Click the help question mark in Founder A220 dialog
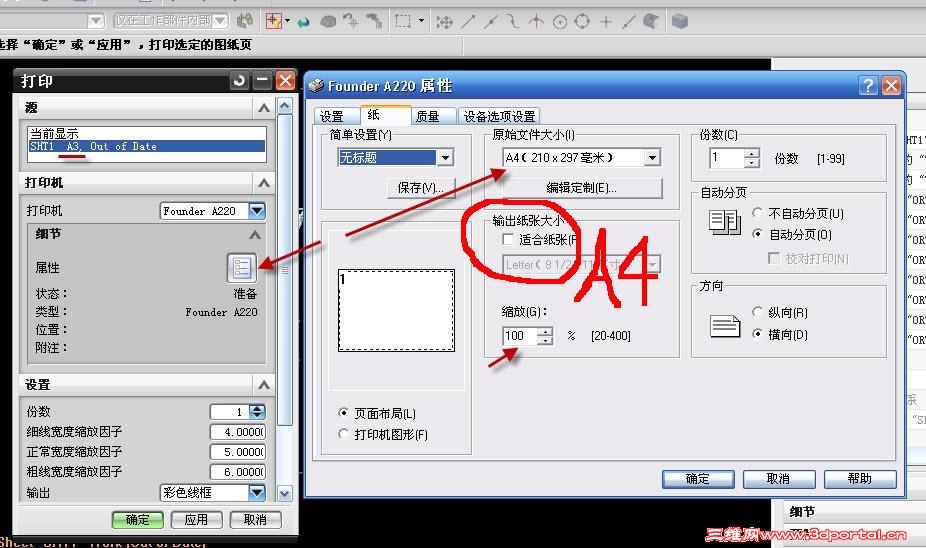This screenshot has height=548, width=926. [x=868, y=86]
